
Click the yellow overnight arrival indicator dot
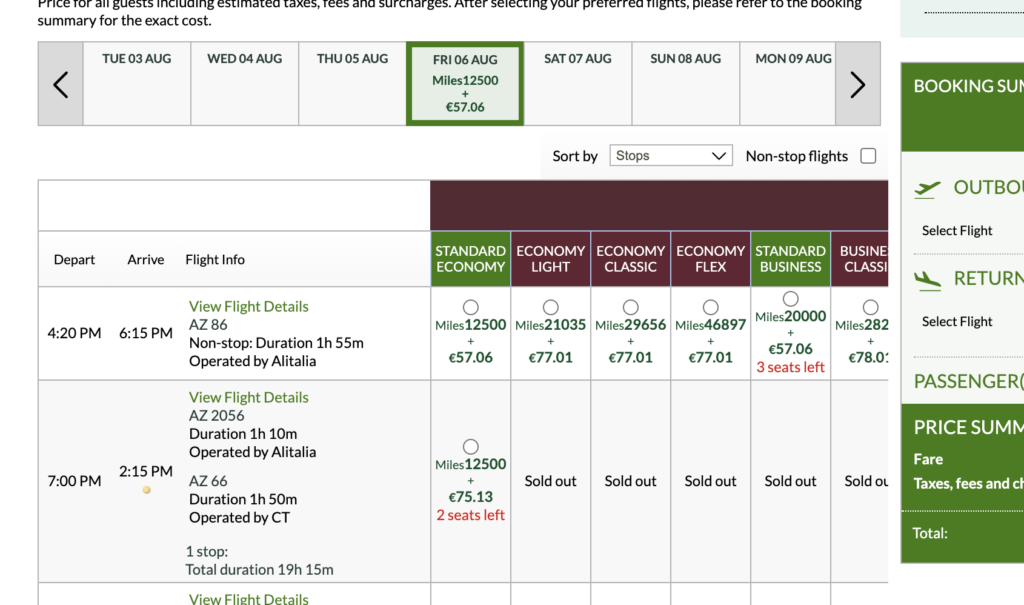[147, 490]
